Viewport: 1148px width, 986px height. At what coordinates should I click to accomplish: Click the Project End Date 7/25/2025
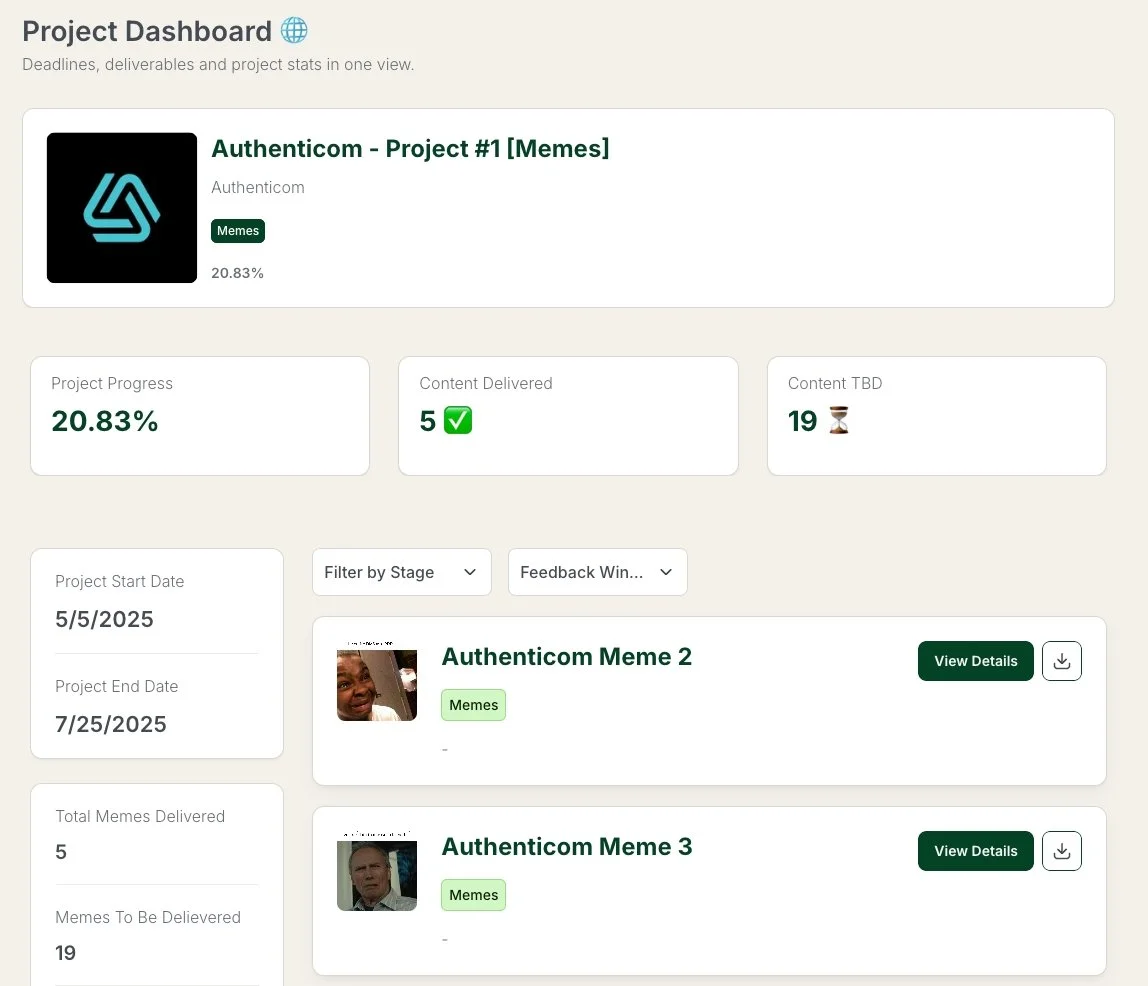[111, 724]
